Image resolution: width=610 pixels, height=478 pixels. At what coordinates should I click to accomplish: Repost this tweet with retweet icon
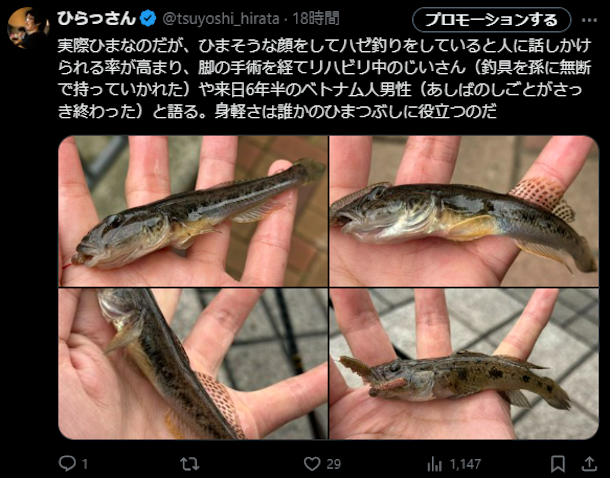[x=190, y=464]
